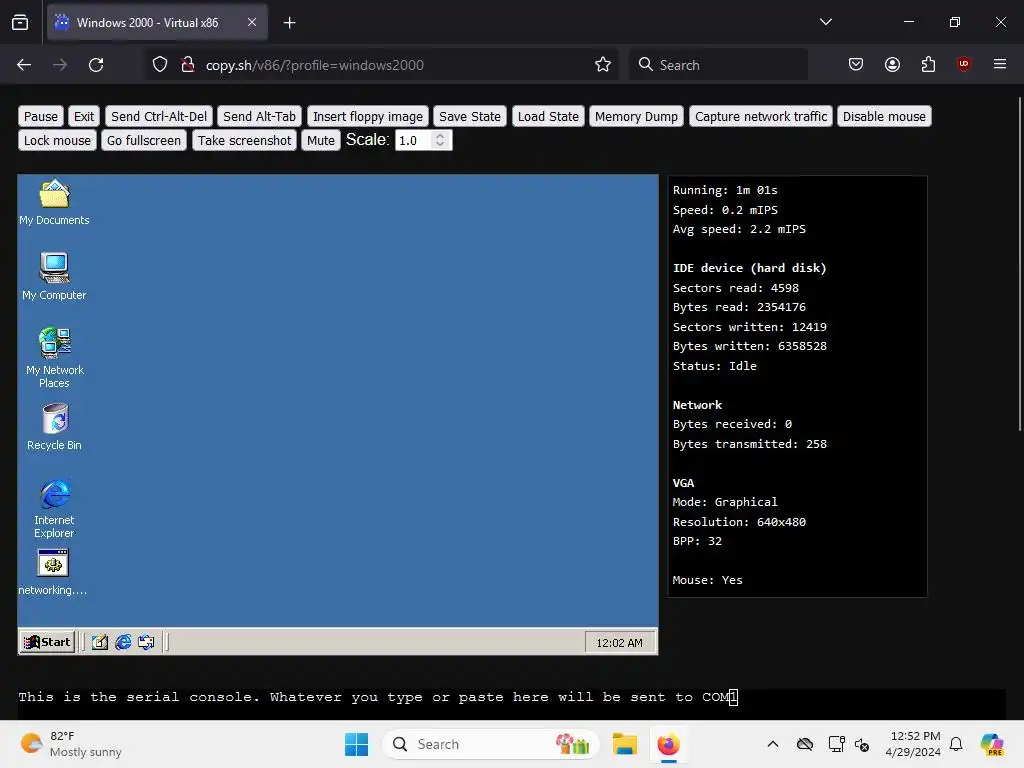Open uBlock Origin extension icon
Viewport: 1024px width, 768px height.
point(963,64)
